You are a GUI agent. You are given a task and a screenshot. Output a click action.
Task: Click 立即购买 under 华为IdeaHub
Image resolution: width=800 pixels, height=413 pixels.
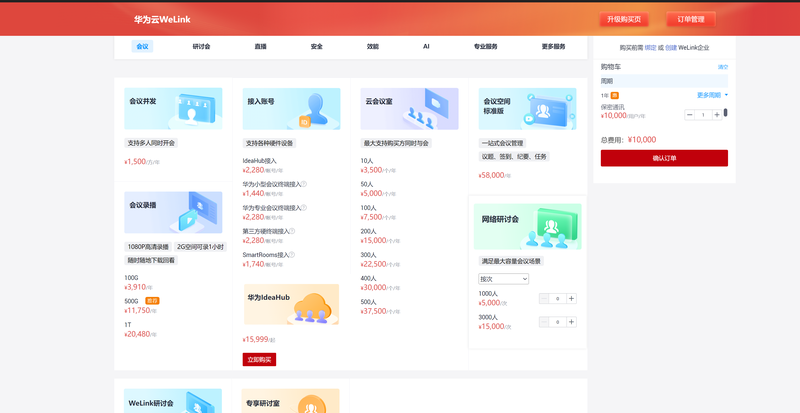tap(259, 359)
